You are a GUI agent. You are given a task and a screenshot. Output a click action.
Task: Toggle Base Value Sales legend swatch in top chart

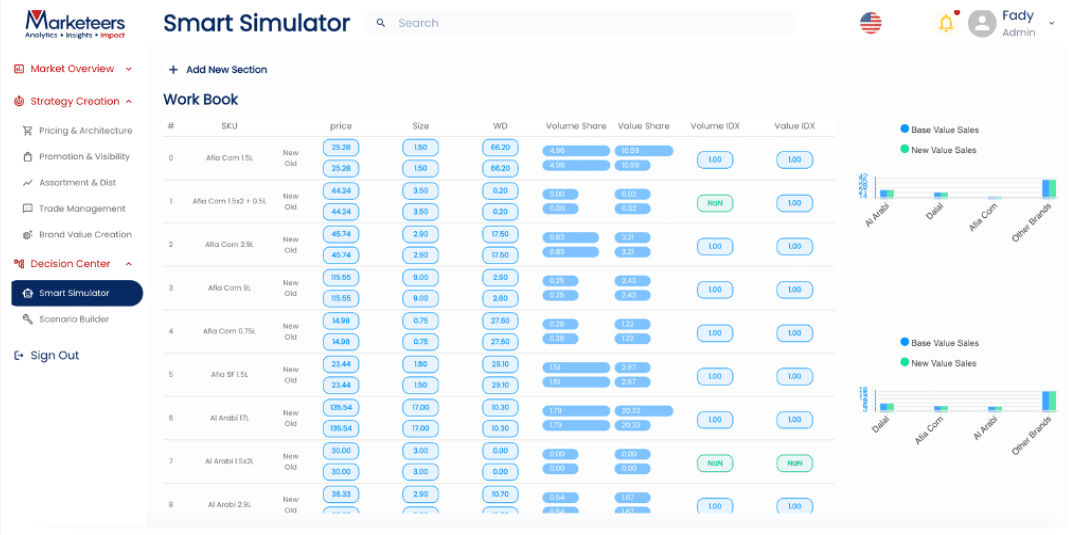pos(904,129)
